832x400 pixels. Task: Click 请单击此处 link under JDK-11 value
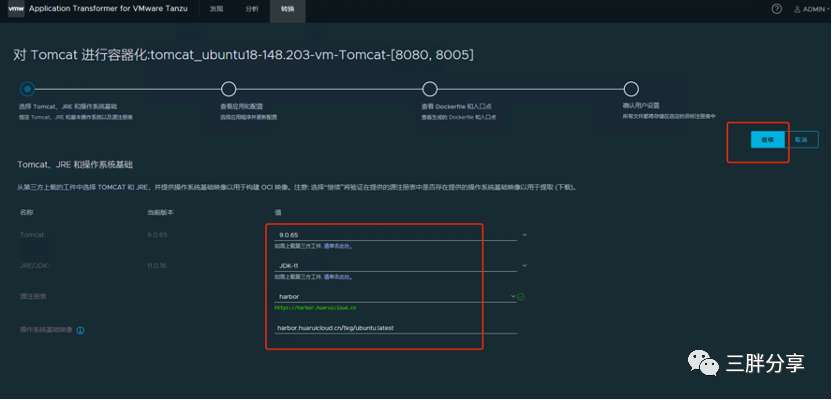(x=338, y=277)
